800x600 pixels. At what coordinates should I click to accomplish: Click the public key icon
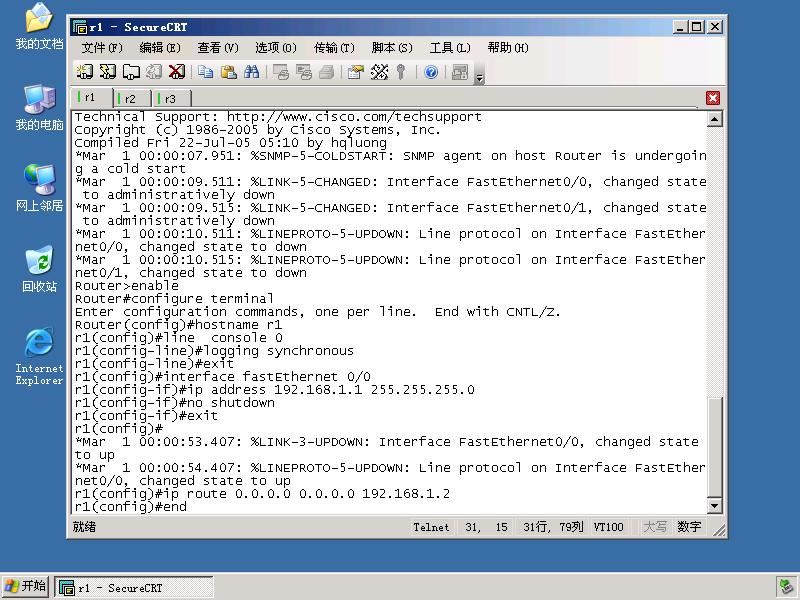tap(402, 72)
